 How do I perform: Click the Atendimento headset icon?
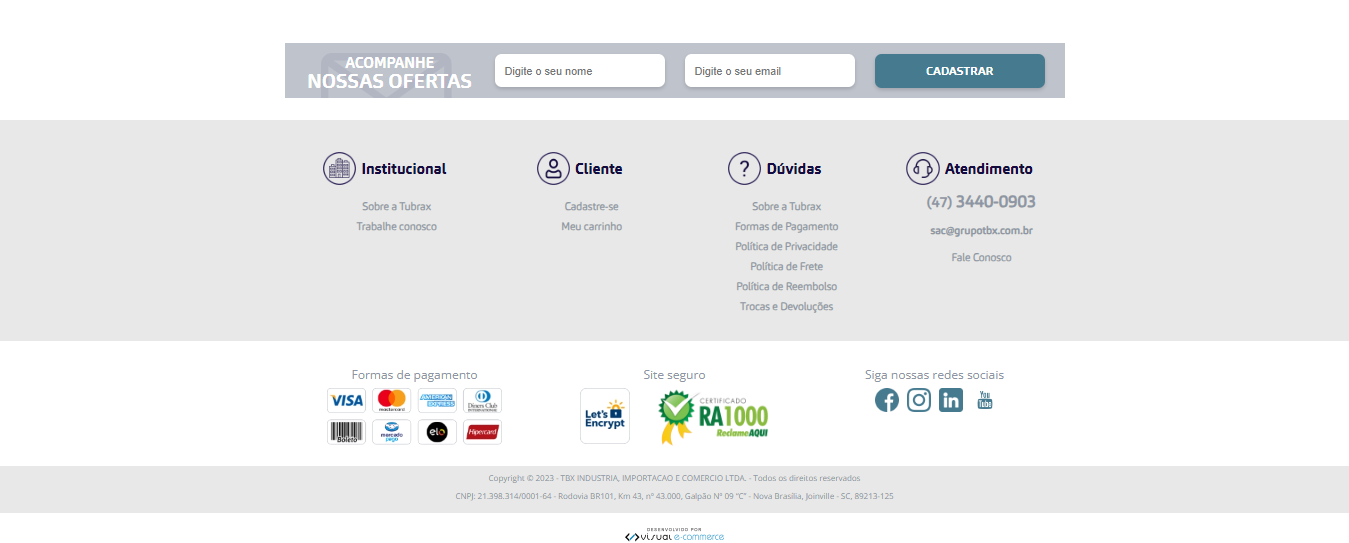(922, 169)
